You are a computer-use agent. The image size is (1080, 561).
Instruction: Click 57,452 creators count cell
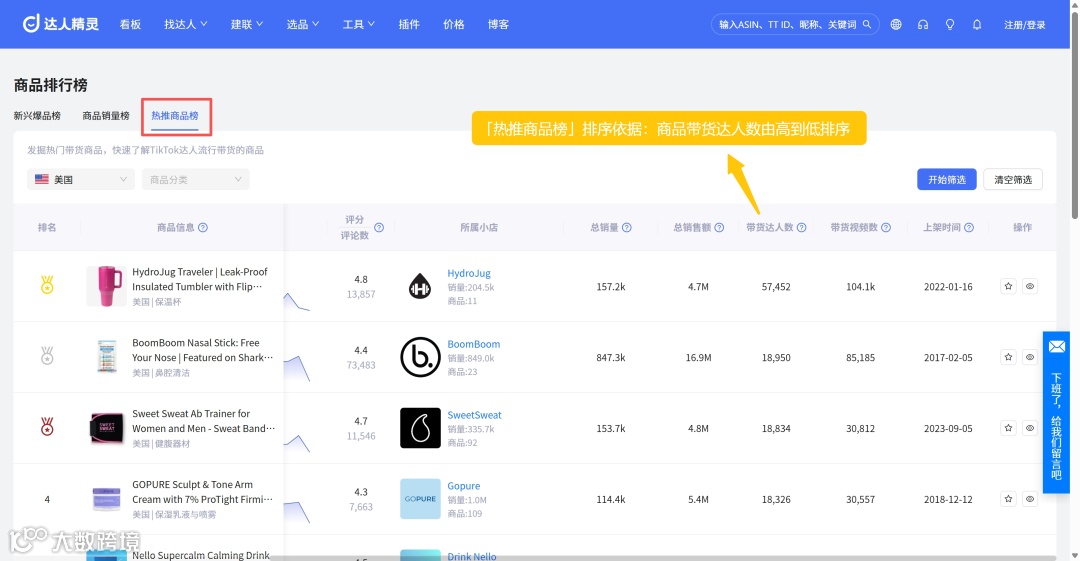pyautogui.click(x=776, y=287)
